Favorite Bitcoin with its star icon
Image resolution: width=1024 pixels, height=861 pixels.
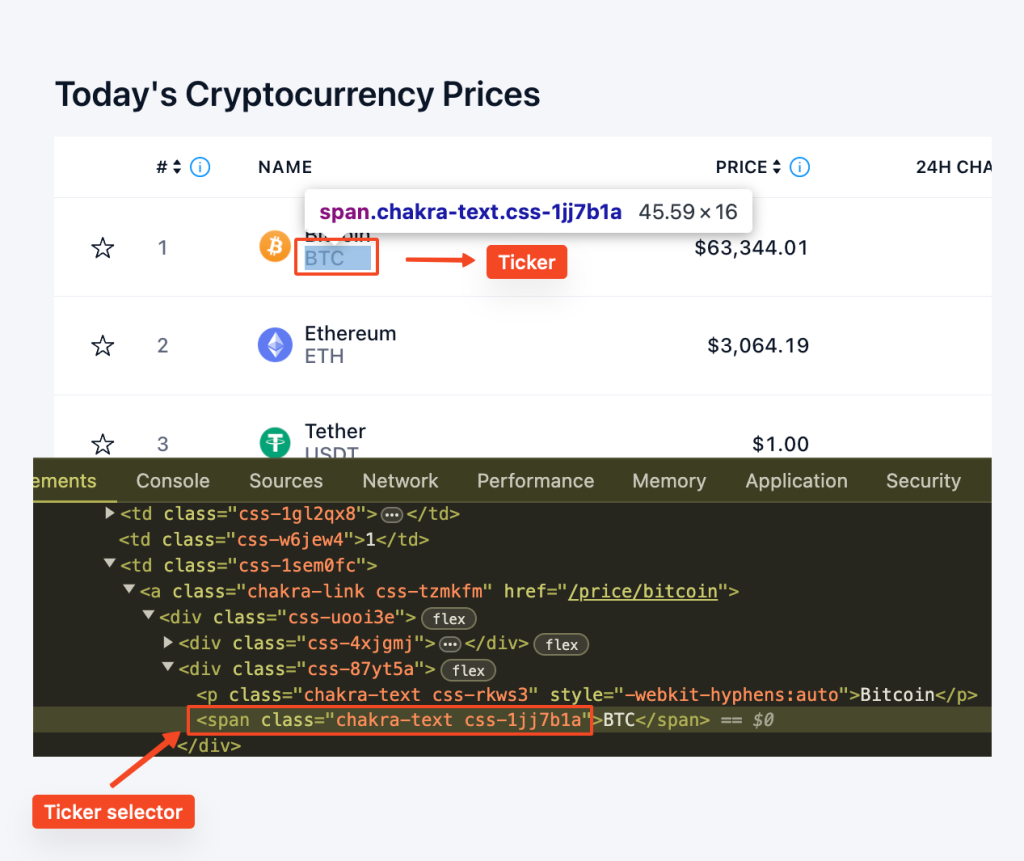(103, 248)
